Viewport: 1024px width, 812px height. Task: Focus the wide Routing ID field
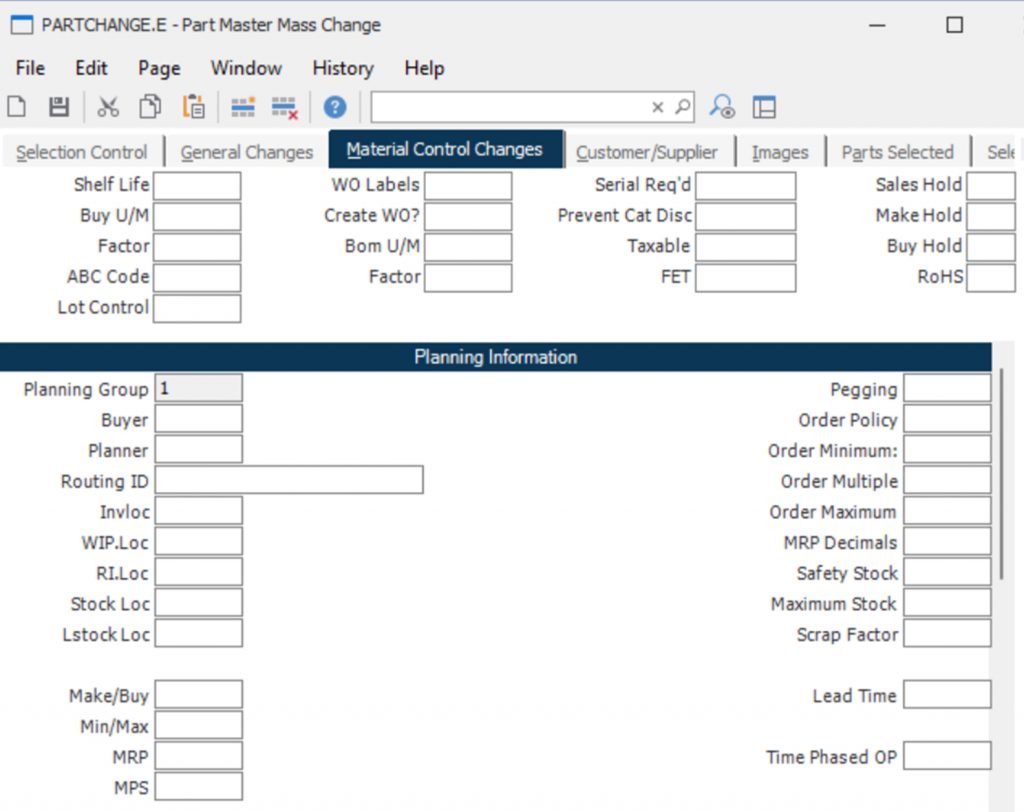[289, 480]
